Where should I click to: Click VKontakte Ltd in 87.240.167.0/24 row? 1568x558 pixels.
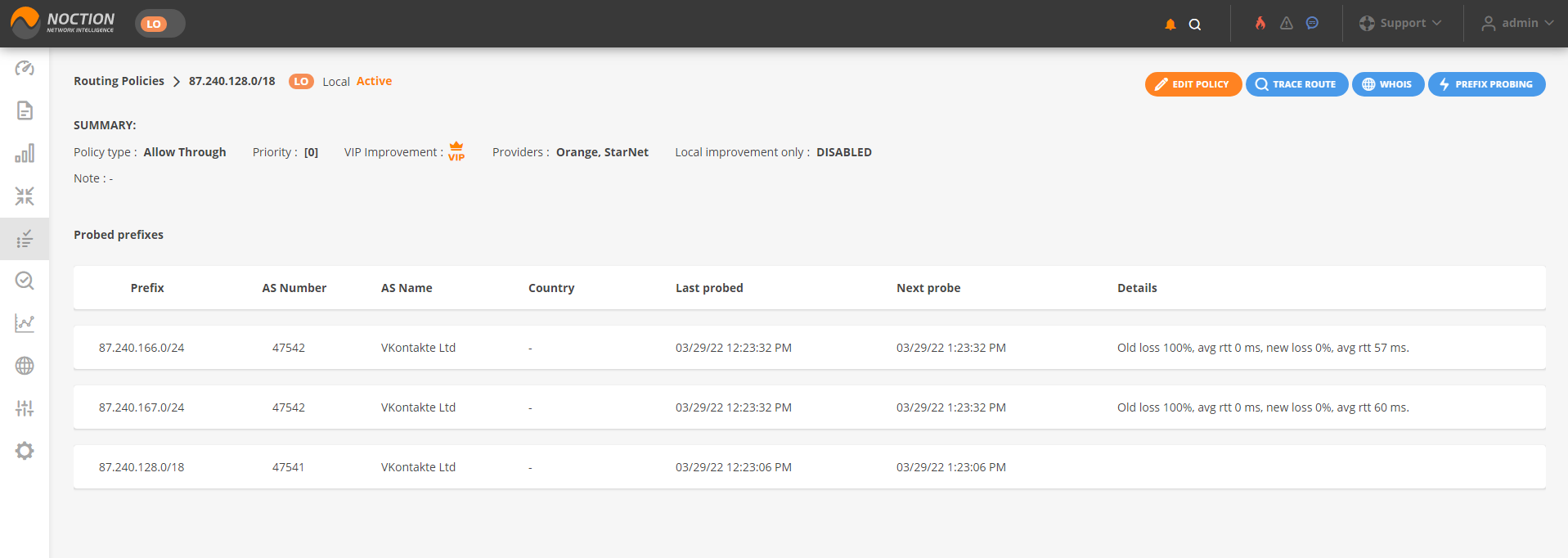coord(418,407)
